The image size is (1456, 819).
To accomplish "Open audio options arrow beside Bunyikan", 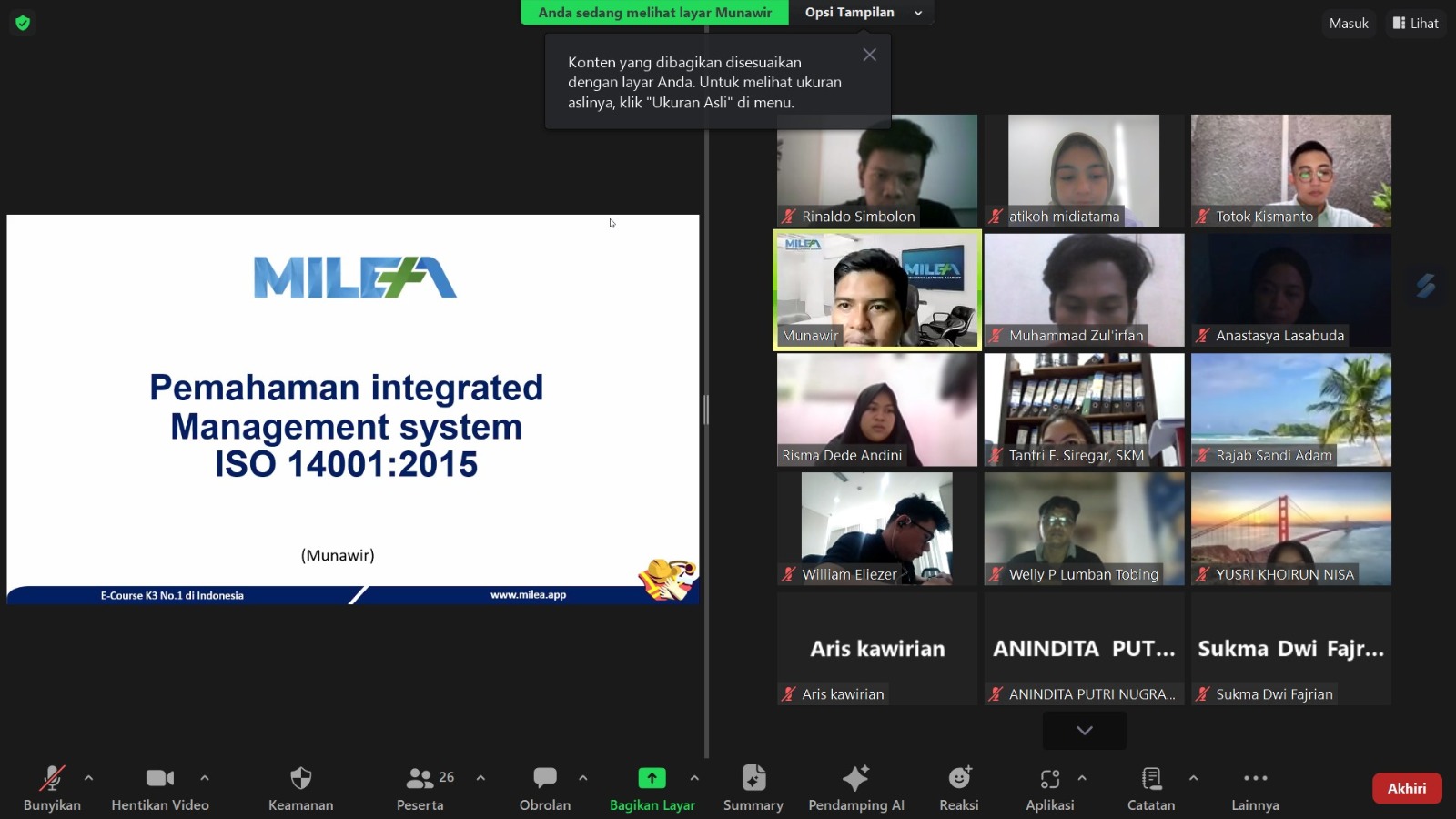I will tap(88, 778).
